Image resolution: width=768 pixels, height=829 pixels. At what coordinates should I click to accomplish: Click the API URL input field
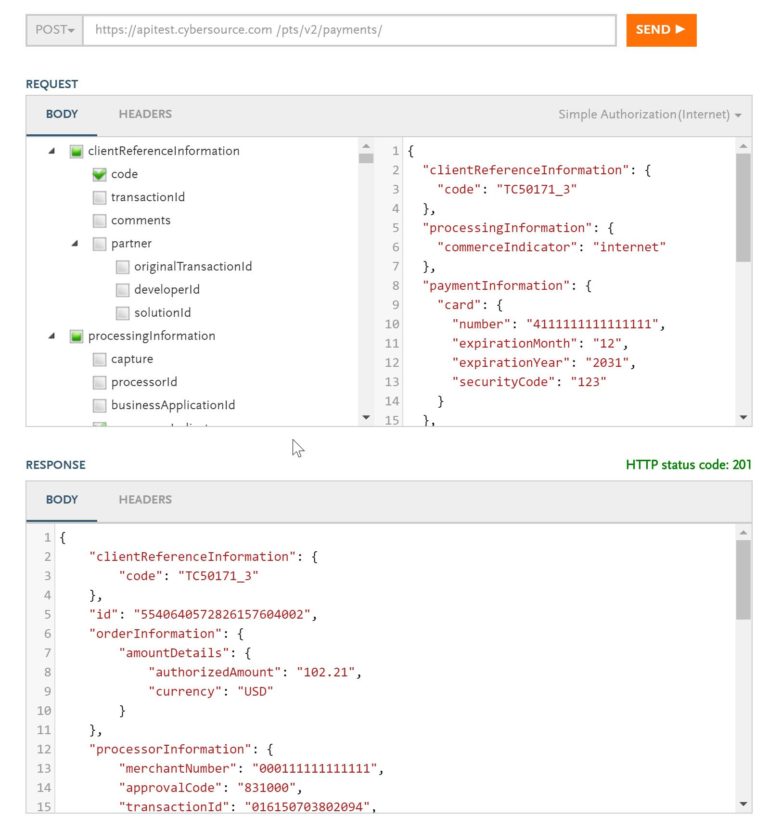(349, 30)
